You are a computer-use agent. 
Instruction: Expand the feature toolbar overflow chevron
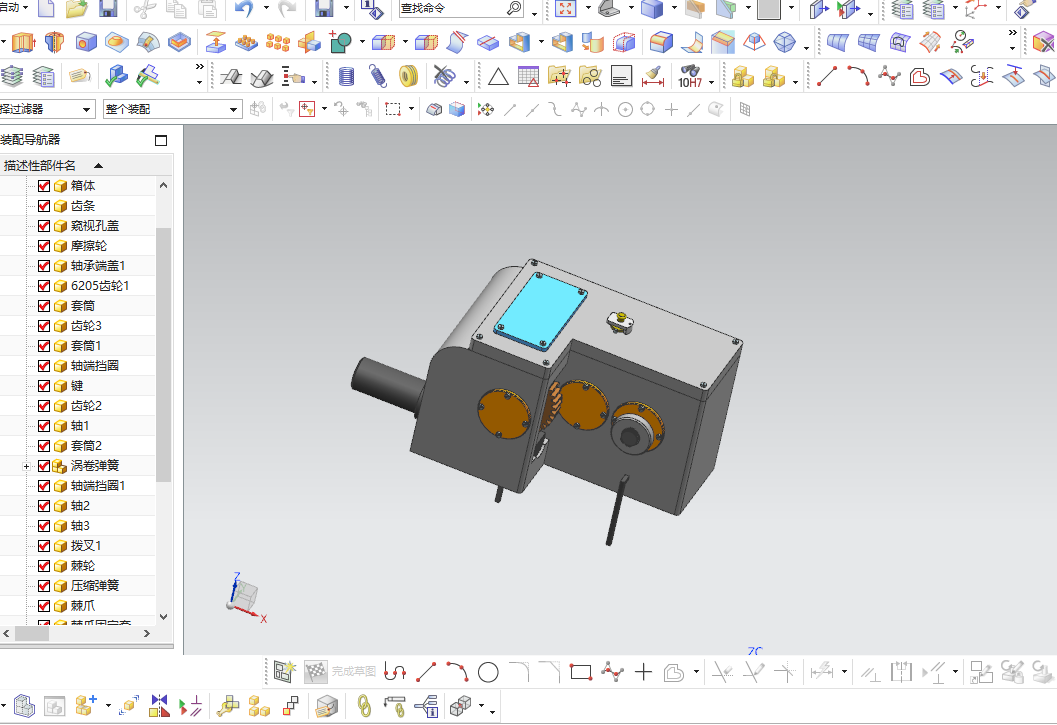point(1013,32)
